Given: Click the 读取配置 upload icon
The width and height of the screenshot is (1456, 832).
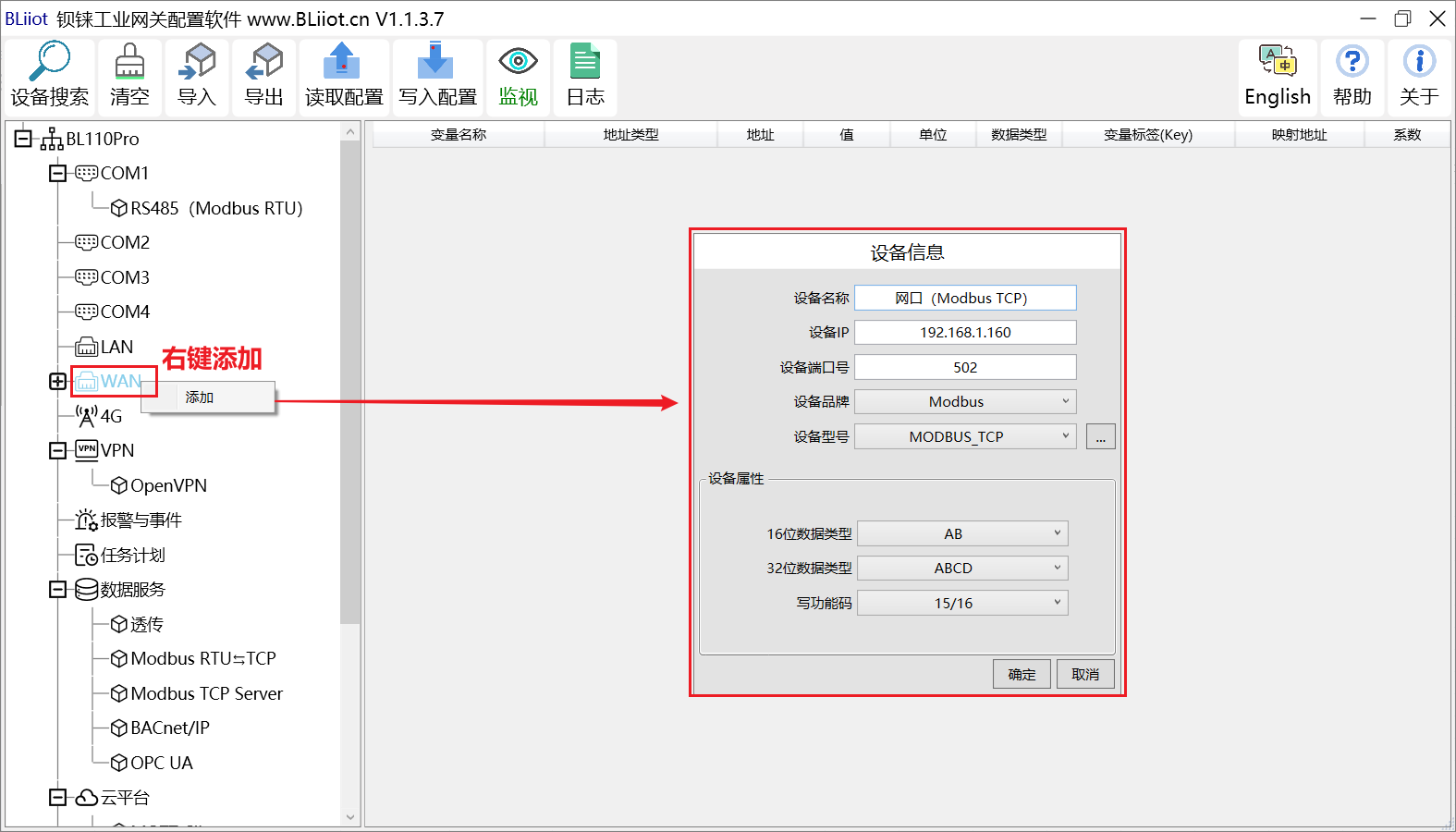Looking at the screenshot, I should [x=343, y=61].
